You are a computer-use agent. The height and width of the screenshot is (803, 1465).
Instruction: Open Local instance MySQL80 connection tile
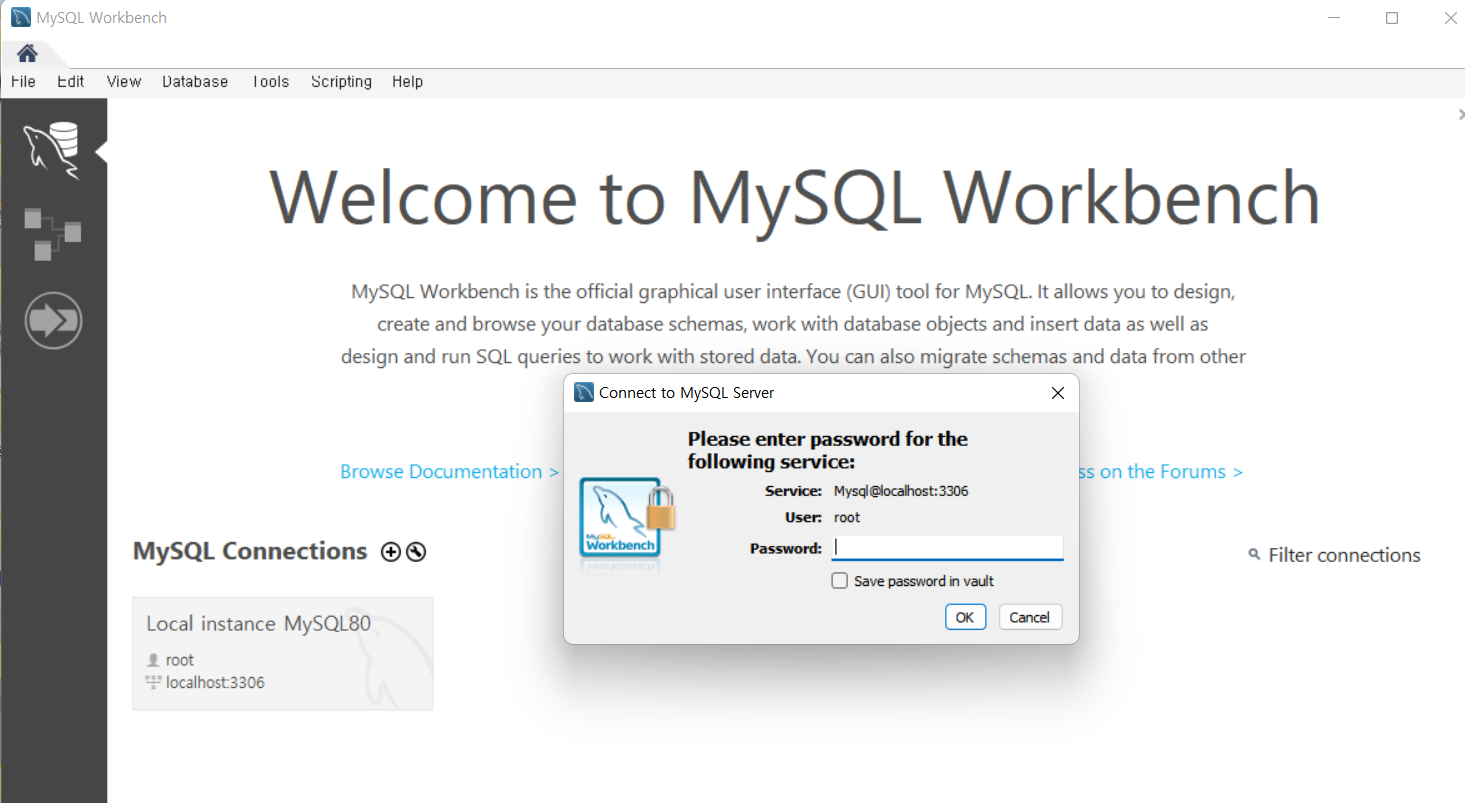click(x=283, y=654)
